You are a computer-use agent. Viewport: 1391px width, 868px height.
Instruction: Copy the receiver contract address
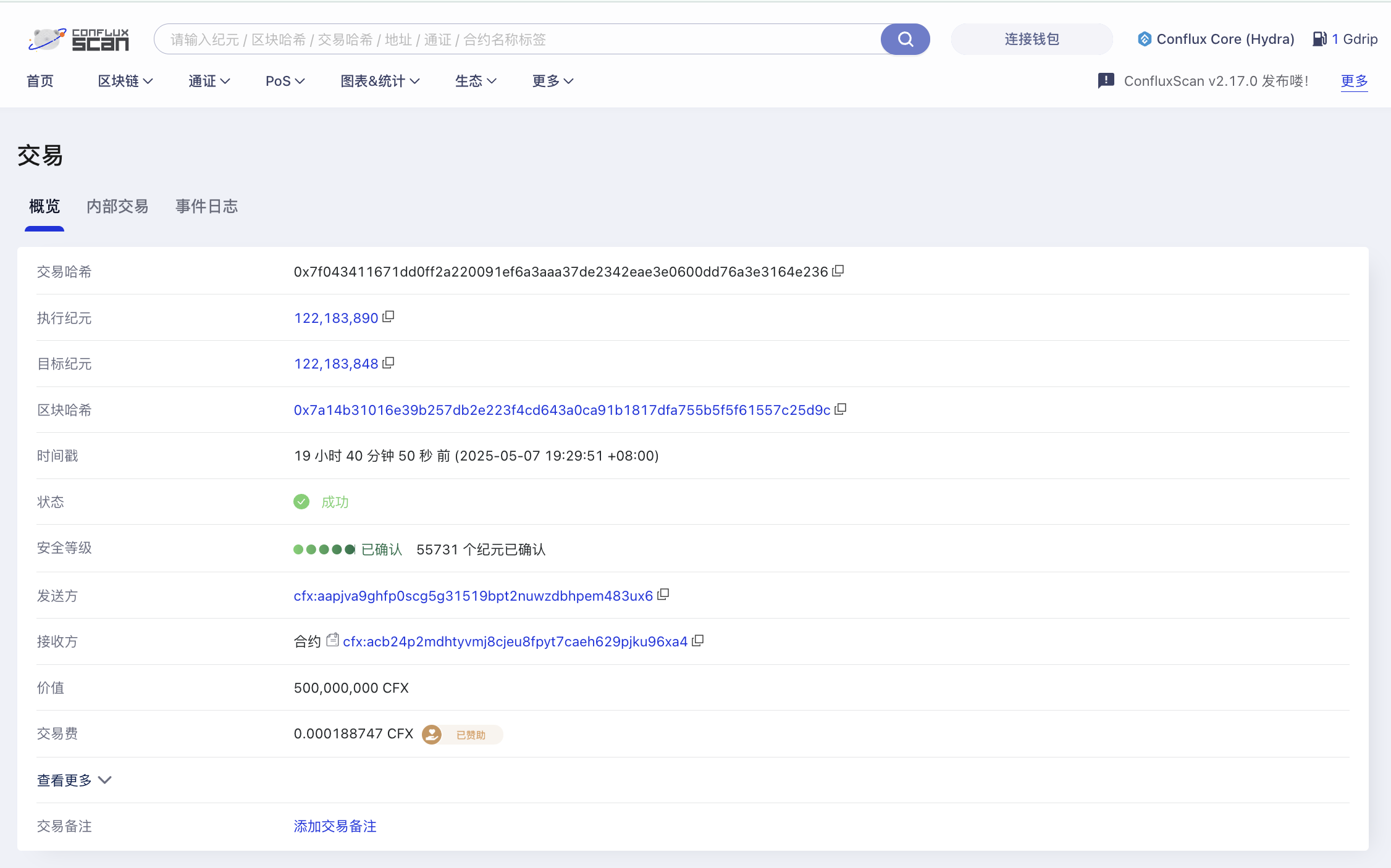pyautogui.click(x=698, y=640)
